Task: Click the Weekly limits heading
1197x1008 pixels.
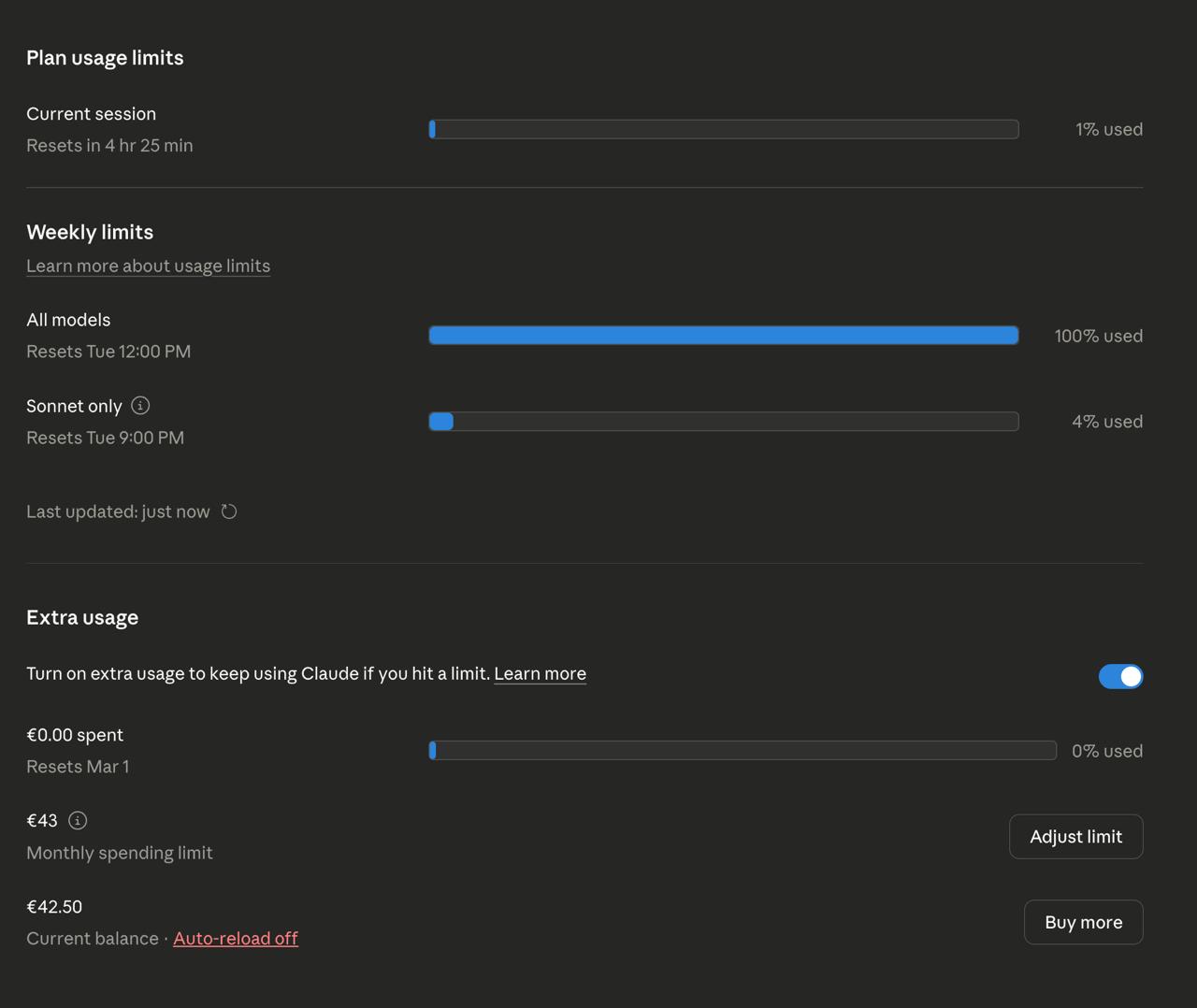Action: 90,232
